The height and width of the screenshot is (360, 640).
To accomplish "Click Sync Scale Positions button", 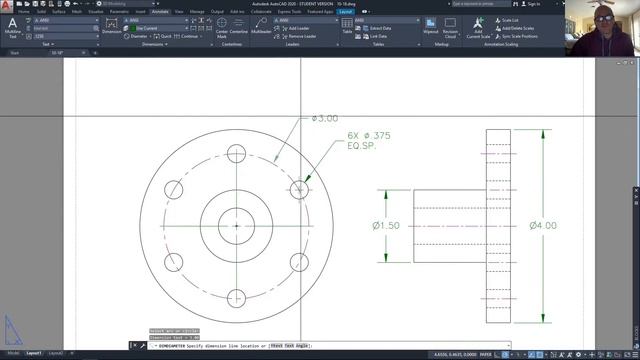I will pyautogui.click(x=516, y=36).
